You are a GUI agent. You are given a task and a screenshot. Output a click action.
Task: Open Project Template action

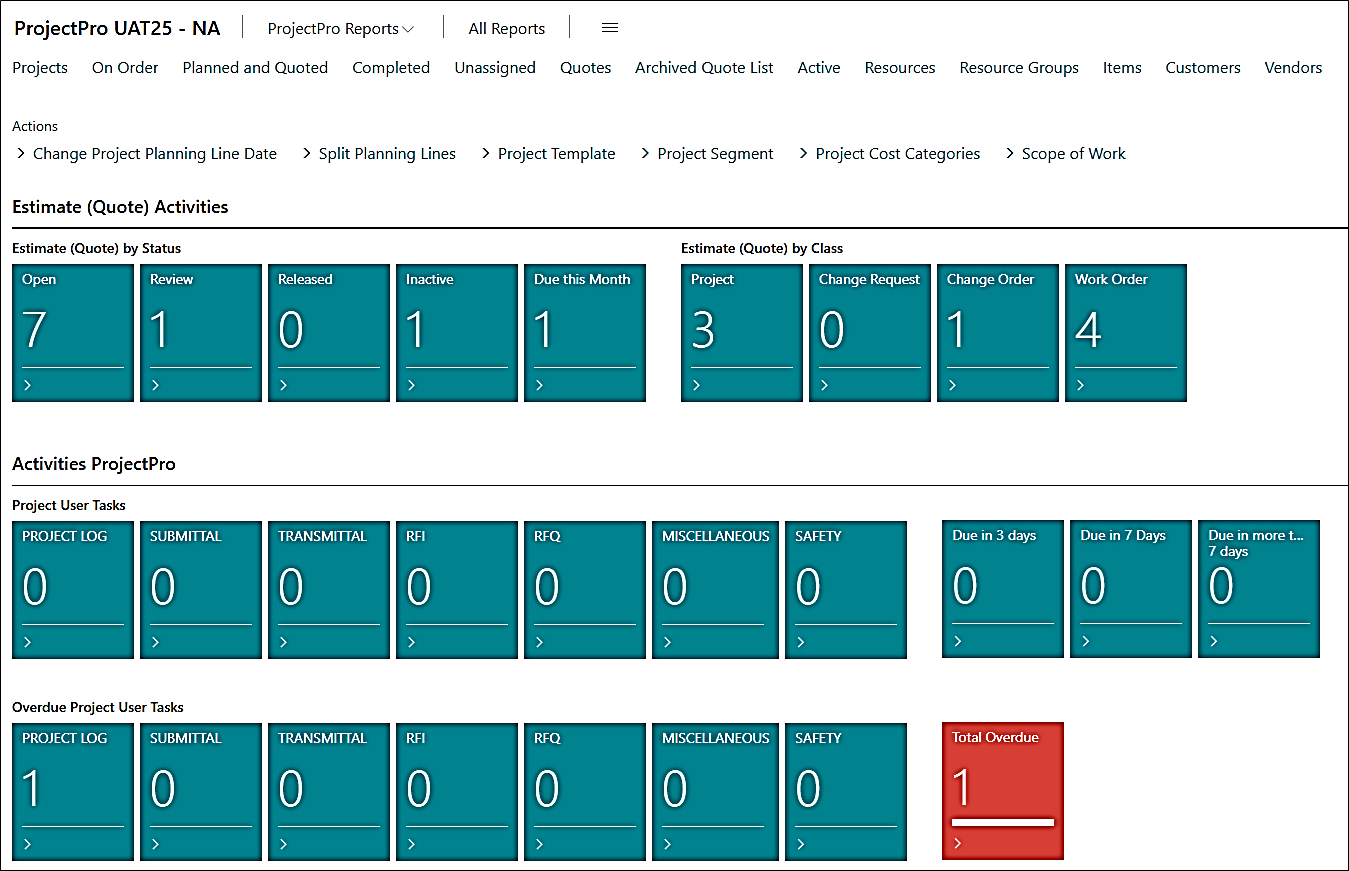(x=548, y=154)
